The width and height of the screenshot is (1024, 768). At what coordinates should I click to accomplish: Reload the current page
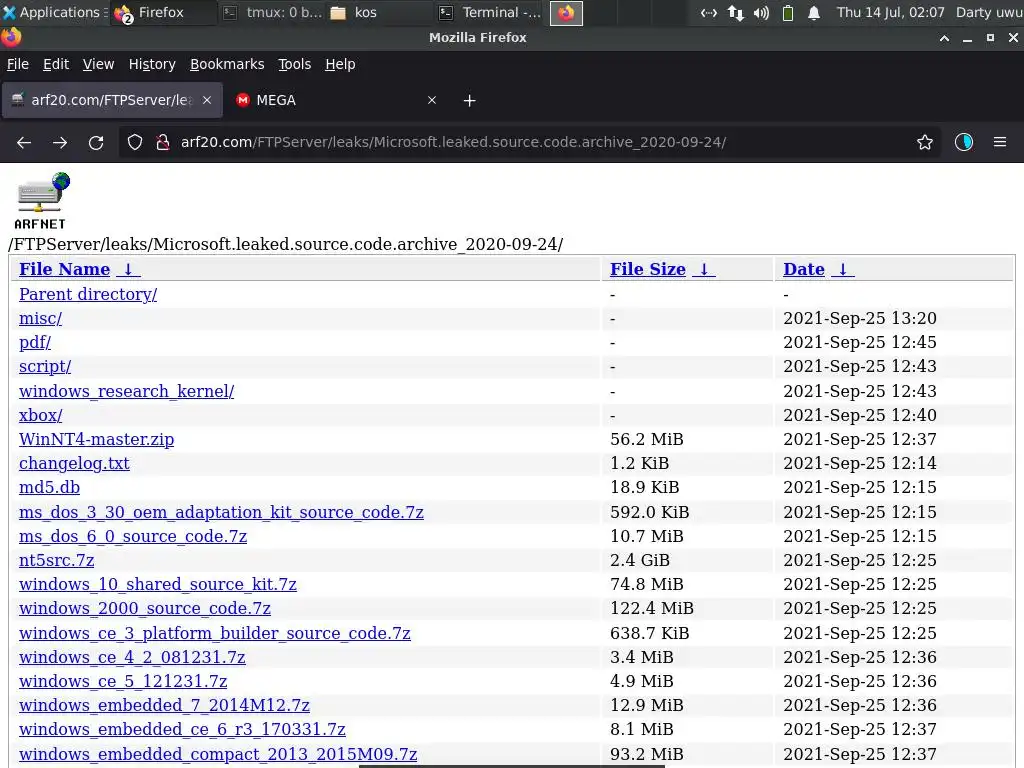coord(96,142)
